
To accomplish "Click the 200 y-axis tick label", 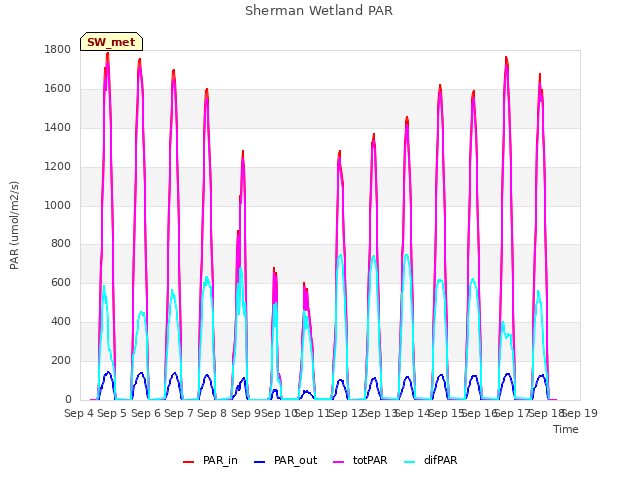I will [x=61, y=361].
